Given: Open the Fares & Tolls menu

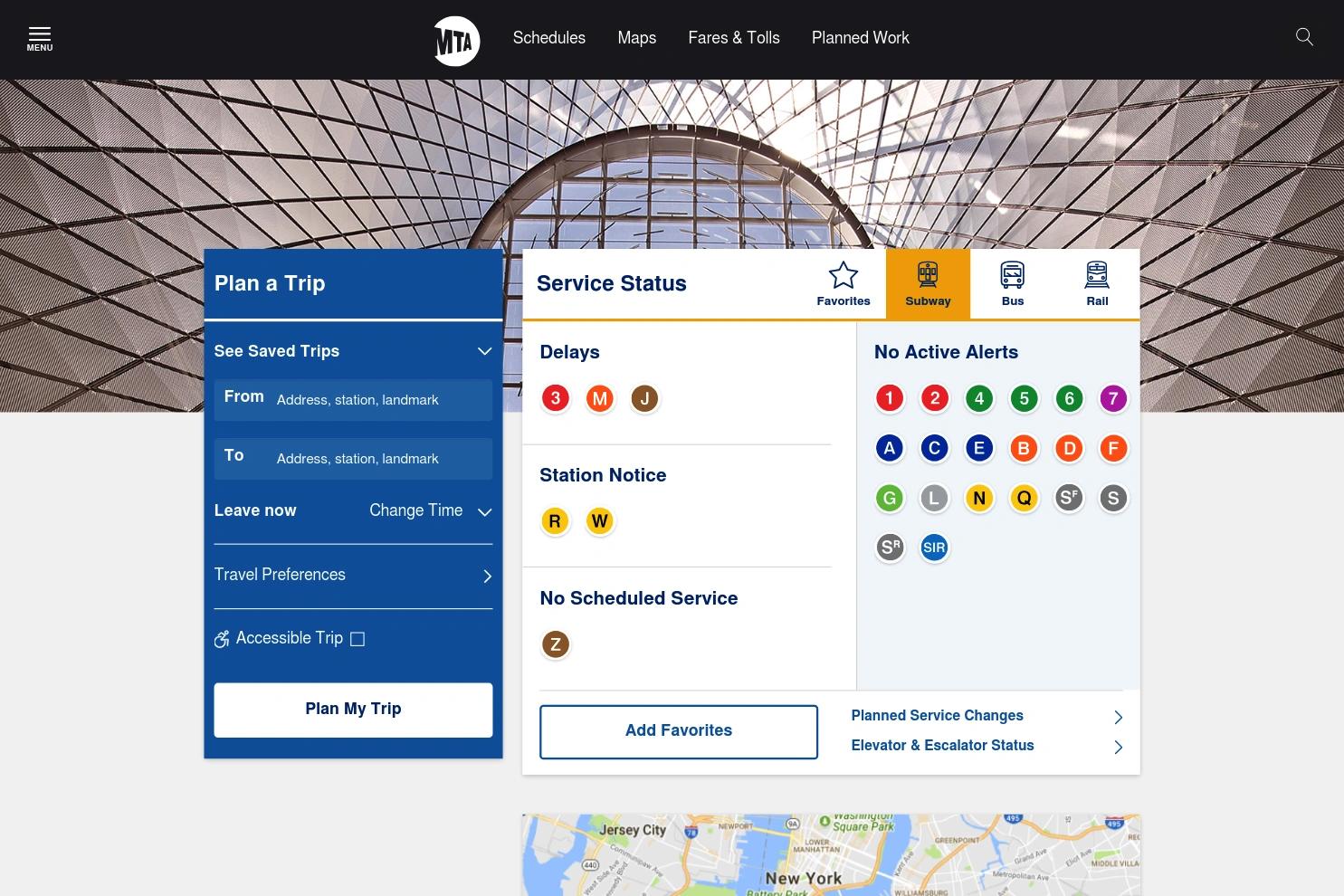Looking at the screenshot, I should click(x=734, y=38).
